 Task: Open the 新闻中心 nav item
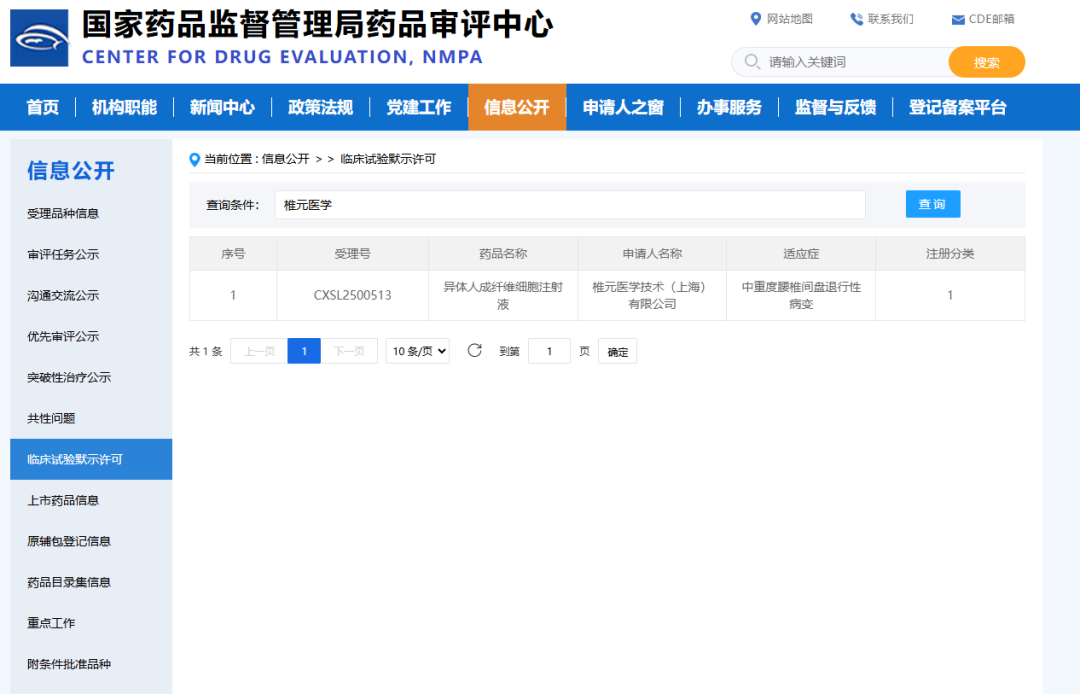tap(222, 107)
